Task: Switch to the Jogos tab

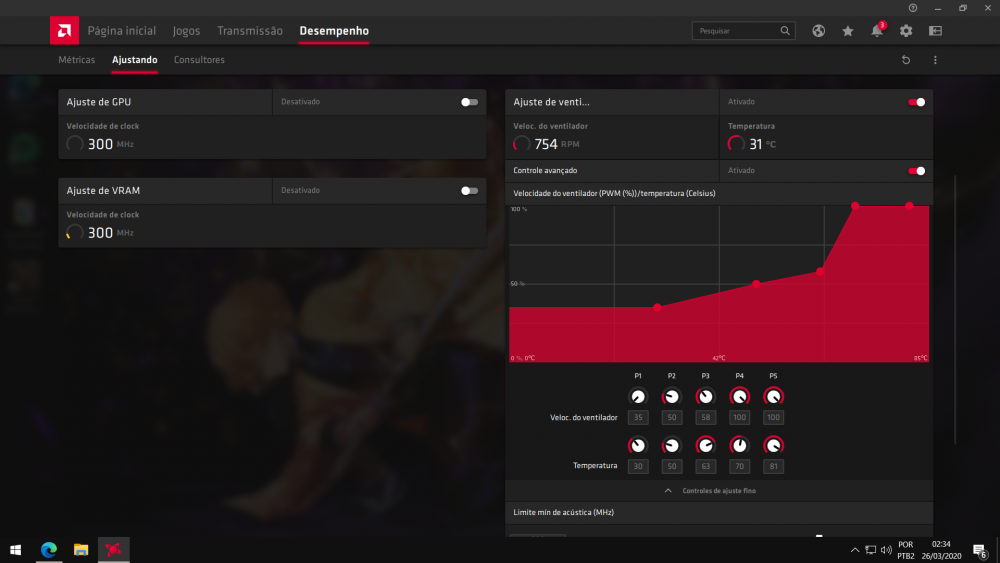Action: point(186,31)
